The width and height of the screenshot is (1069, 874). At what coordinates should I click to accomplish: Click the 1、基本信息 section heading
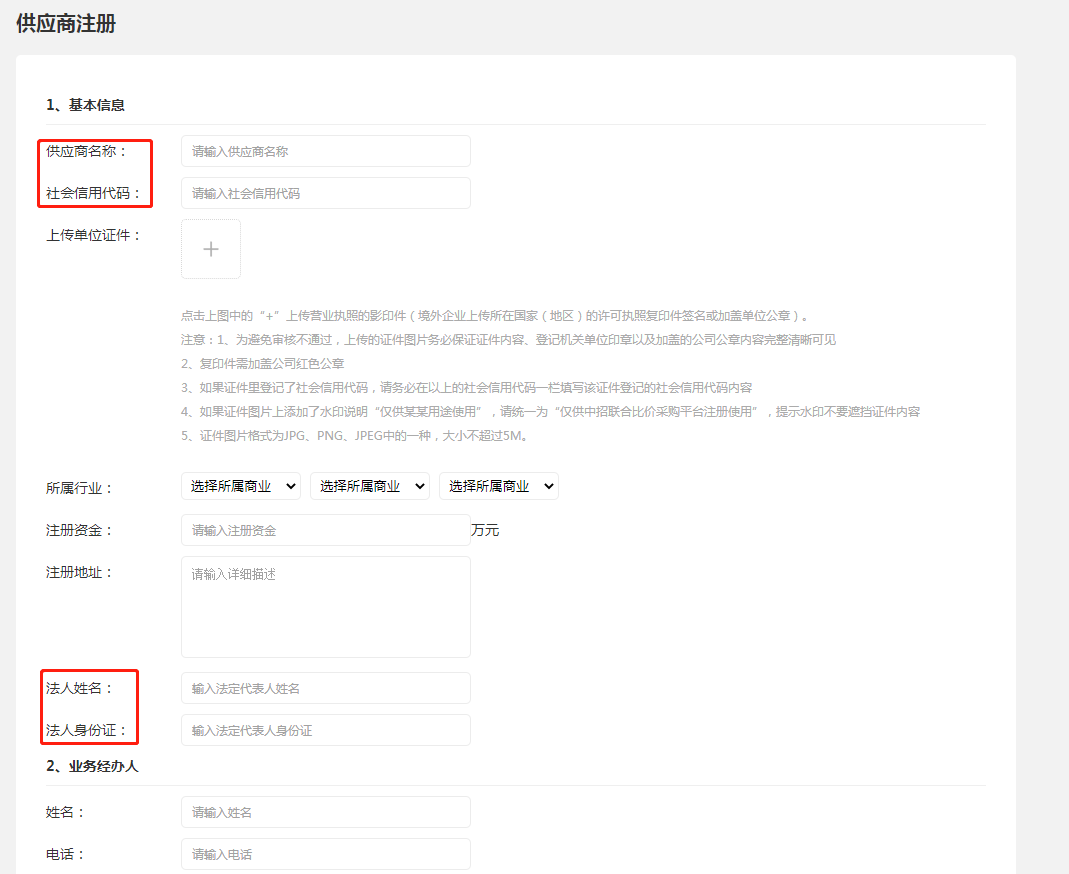point(85,105)
